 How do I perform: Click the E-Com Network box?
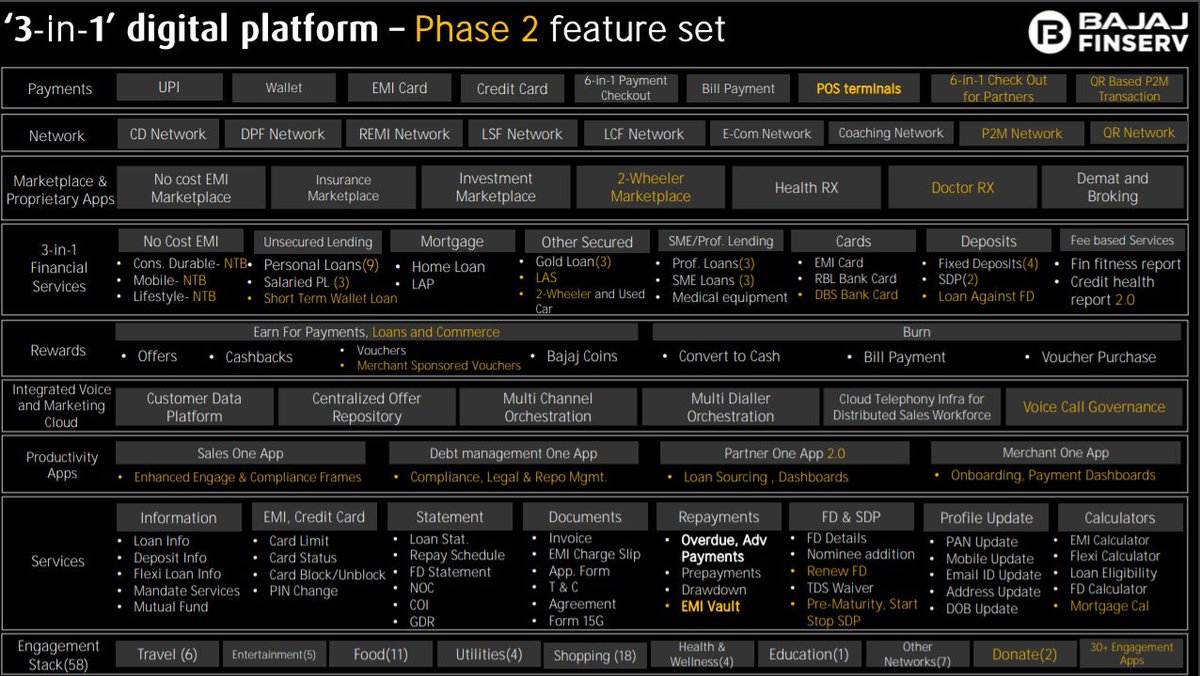point(767,133)
